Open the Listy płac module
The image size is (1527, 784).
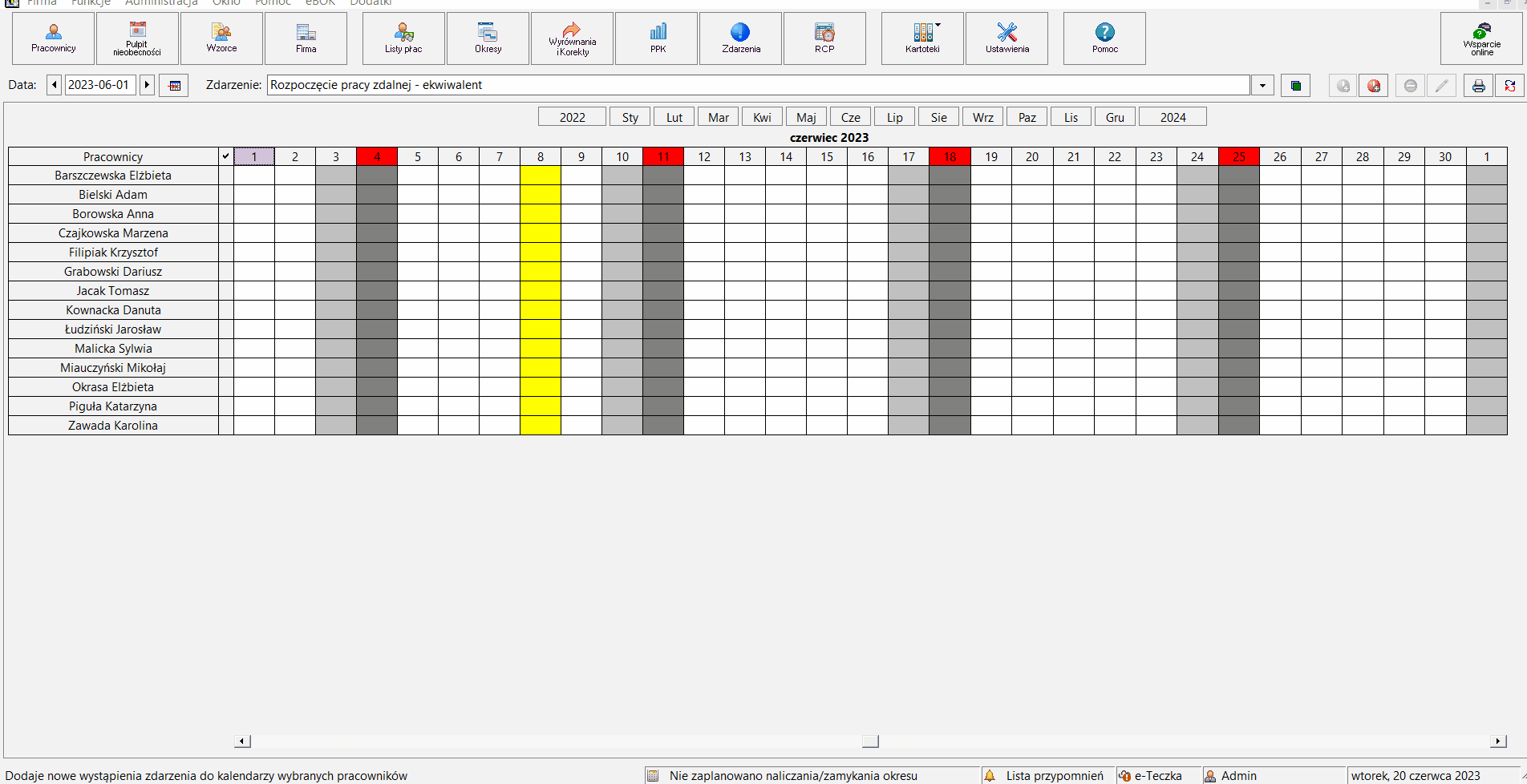pyautogui.click(x=403, y=38)
